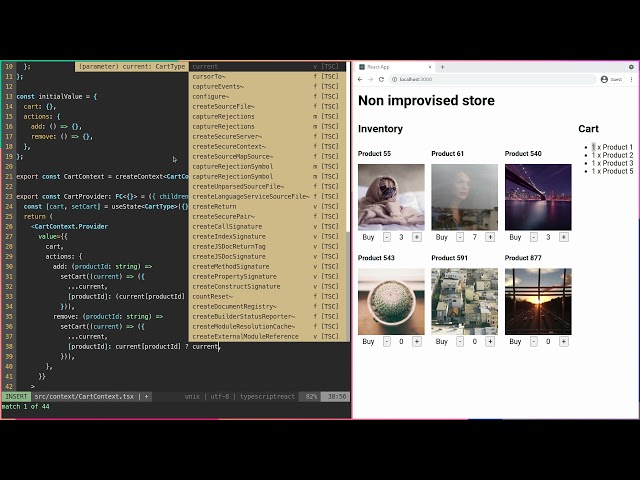Reload the localhost page

(381, 79)
